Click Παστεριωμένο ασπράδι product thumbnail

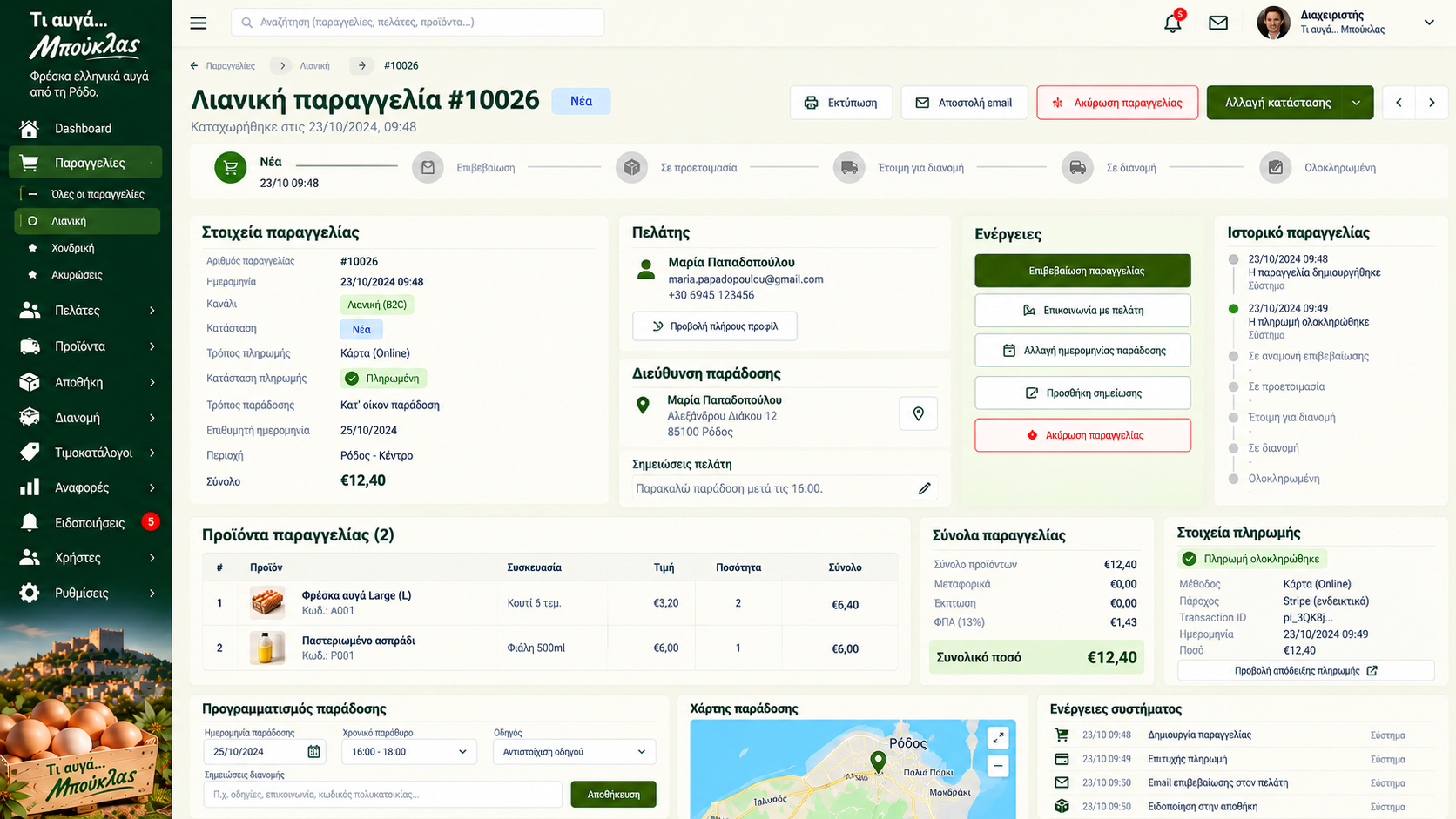tap(267, 648)
